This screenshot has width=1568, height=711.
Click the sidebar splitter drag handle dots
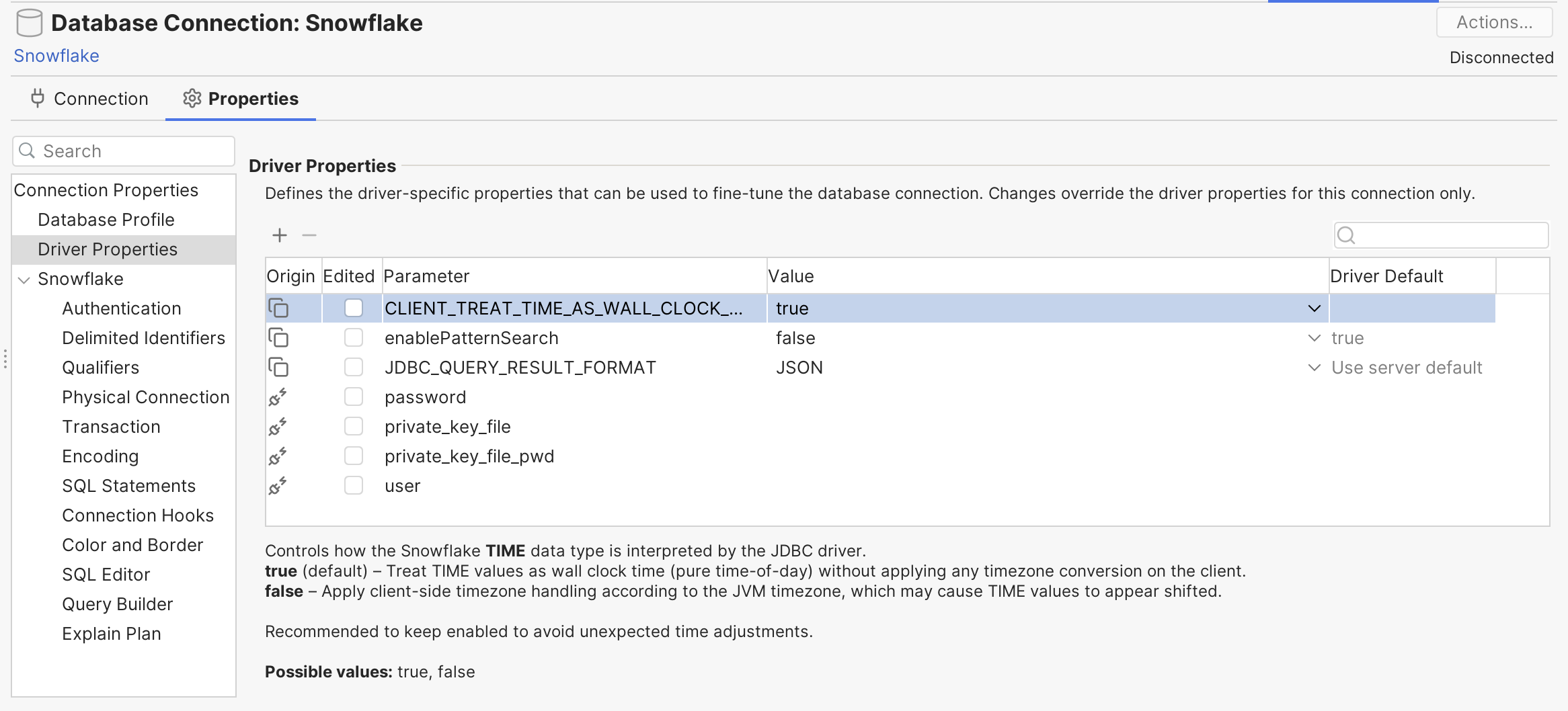click(x=5, y=359)
